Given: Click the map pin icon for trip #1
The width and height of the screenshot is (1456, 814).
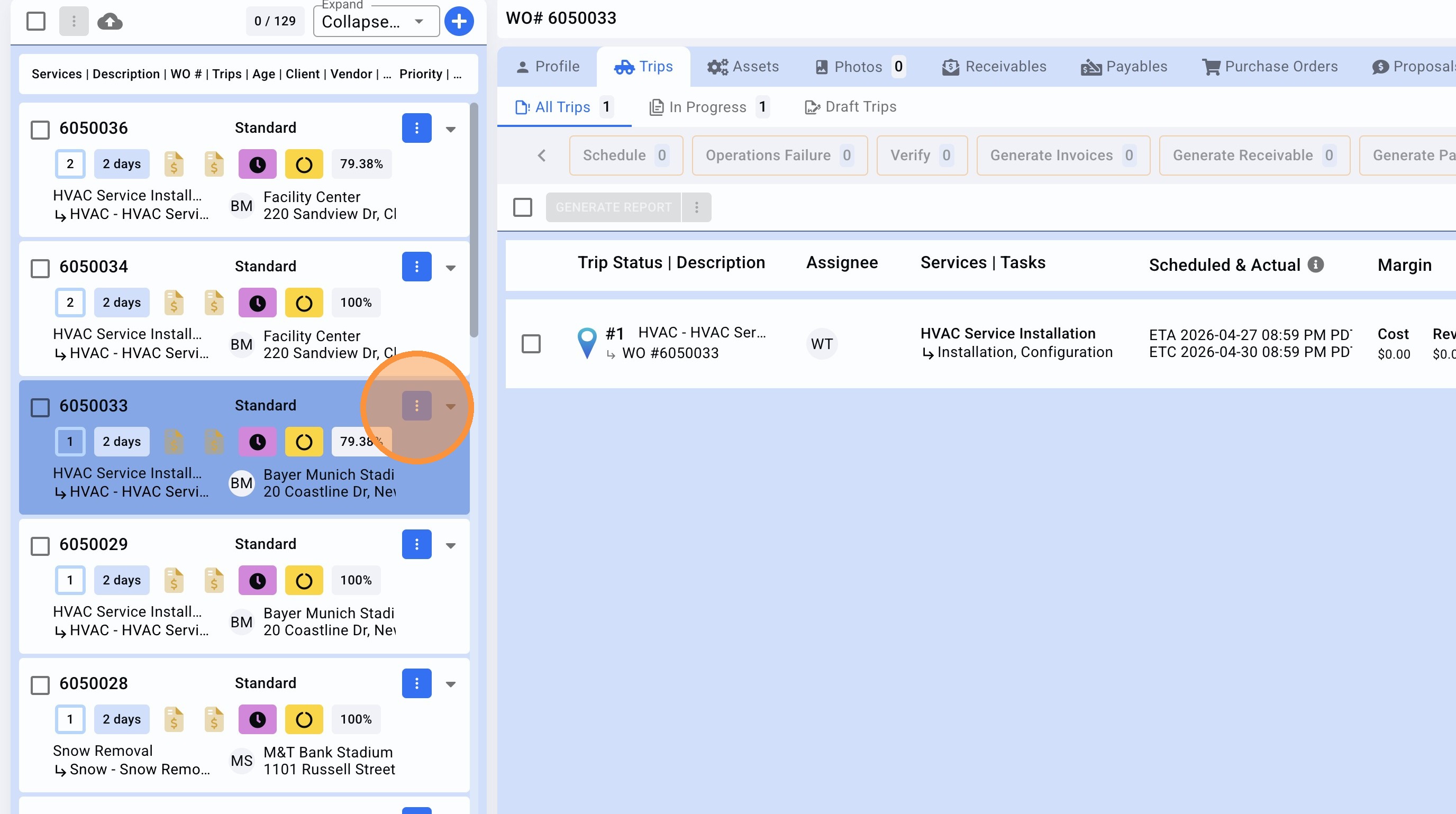Looking at the screenshot, I should tap(587, 342).
